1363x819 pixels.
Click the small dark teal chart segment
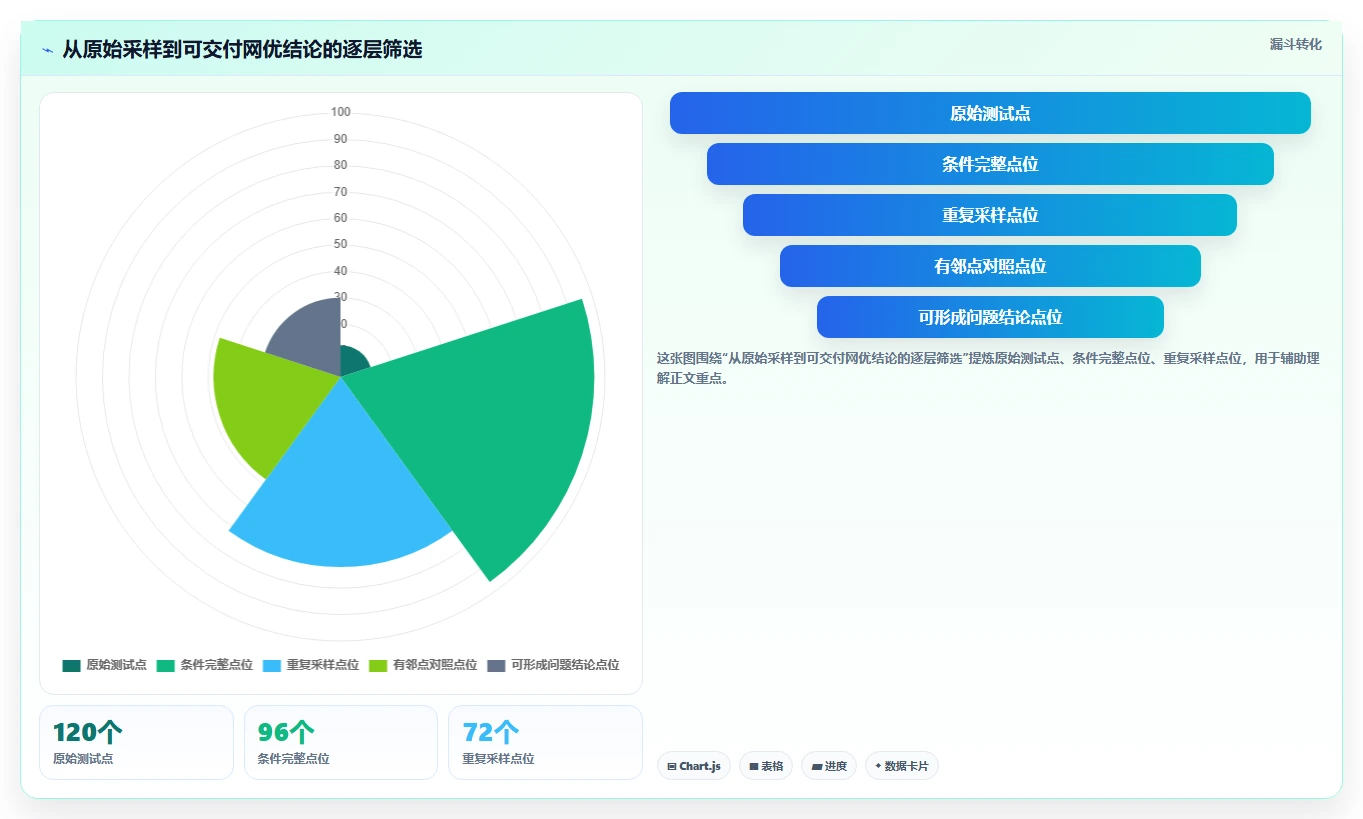352,362
